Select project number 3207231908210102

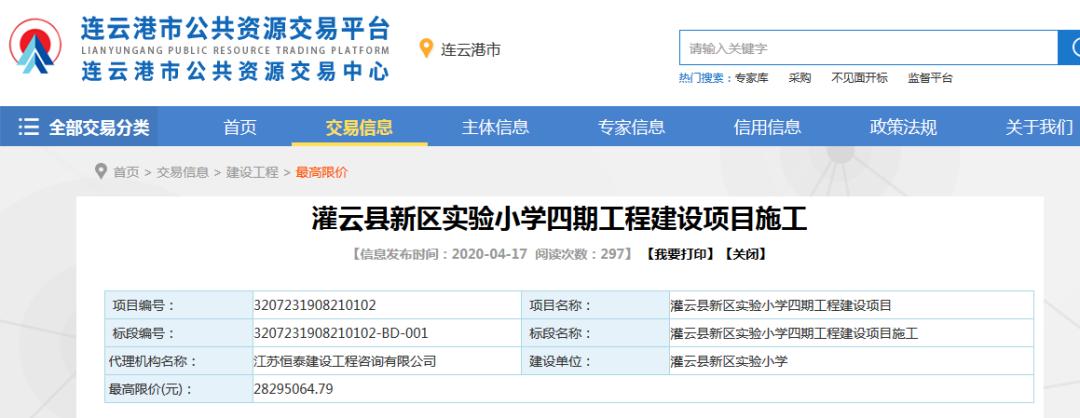pyautogui.click(x=315, y=305)
